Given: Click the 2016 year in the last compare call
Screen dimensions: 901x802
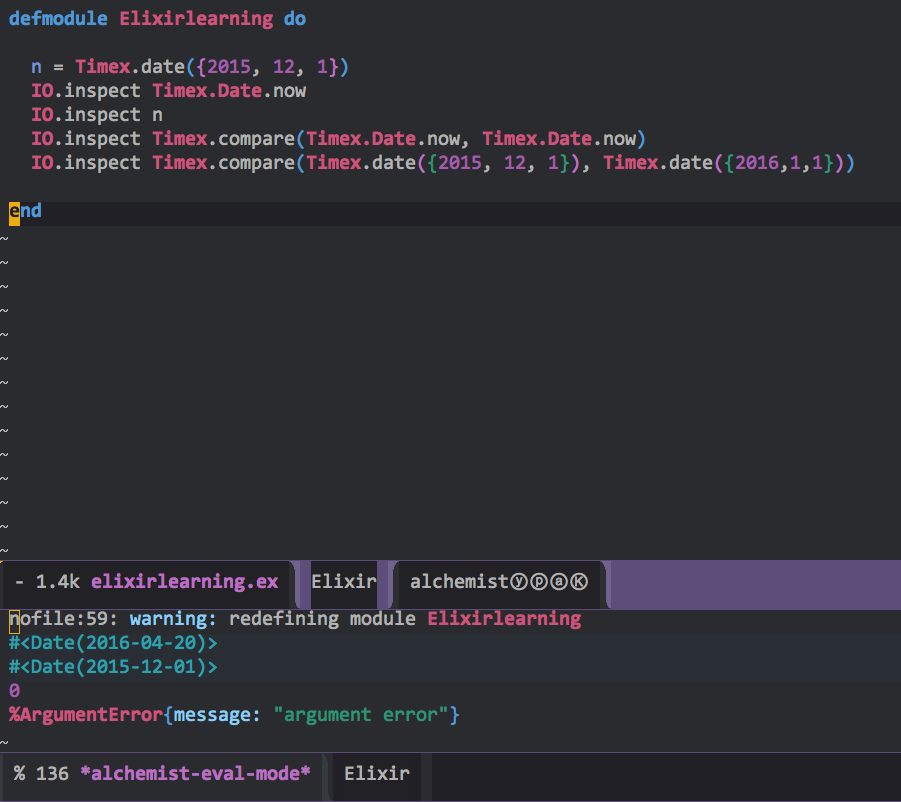Looking at the screenshot, I should (757, 163).
